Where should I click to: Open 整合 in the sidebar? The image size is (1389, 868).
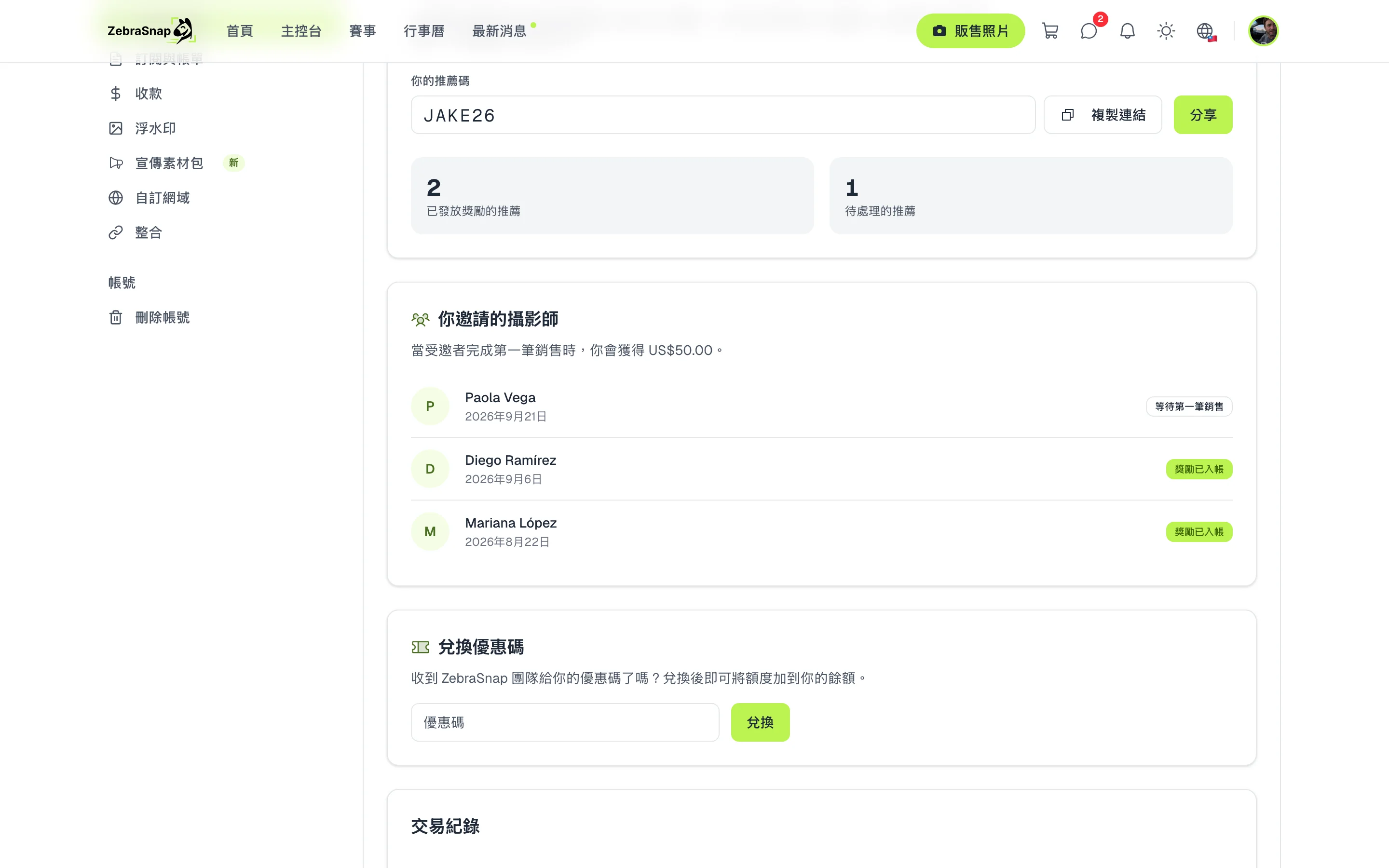(x=149, y=232)
